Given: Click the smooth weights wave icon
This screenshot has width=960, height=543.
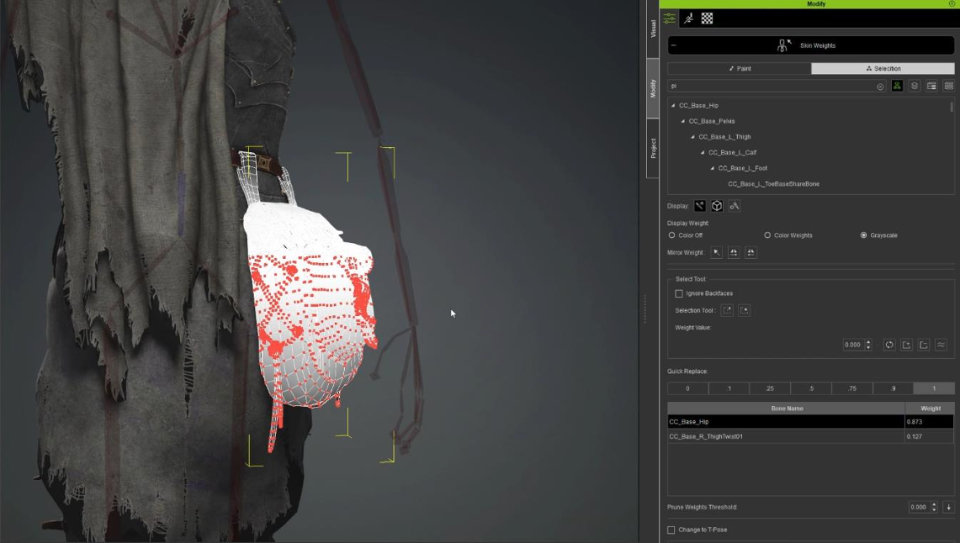Looking at the screenshot, I should (x=941, y=345).
